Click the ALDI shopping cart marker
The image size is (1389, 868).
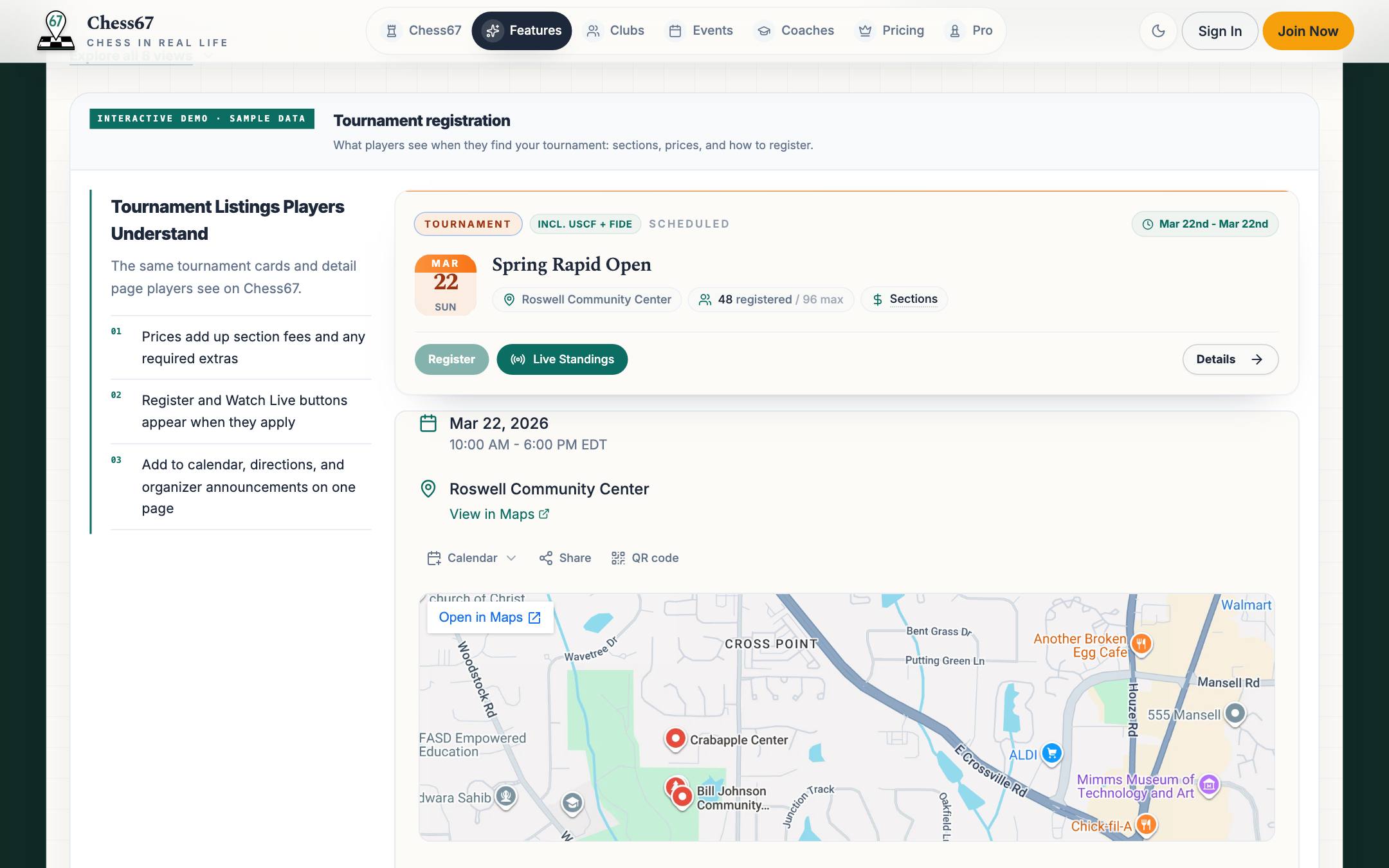pos(1051,753)
